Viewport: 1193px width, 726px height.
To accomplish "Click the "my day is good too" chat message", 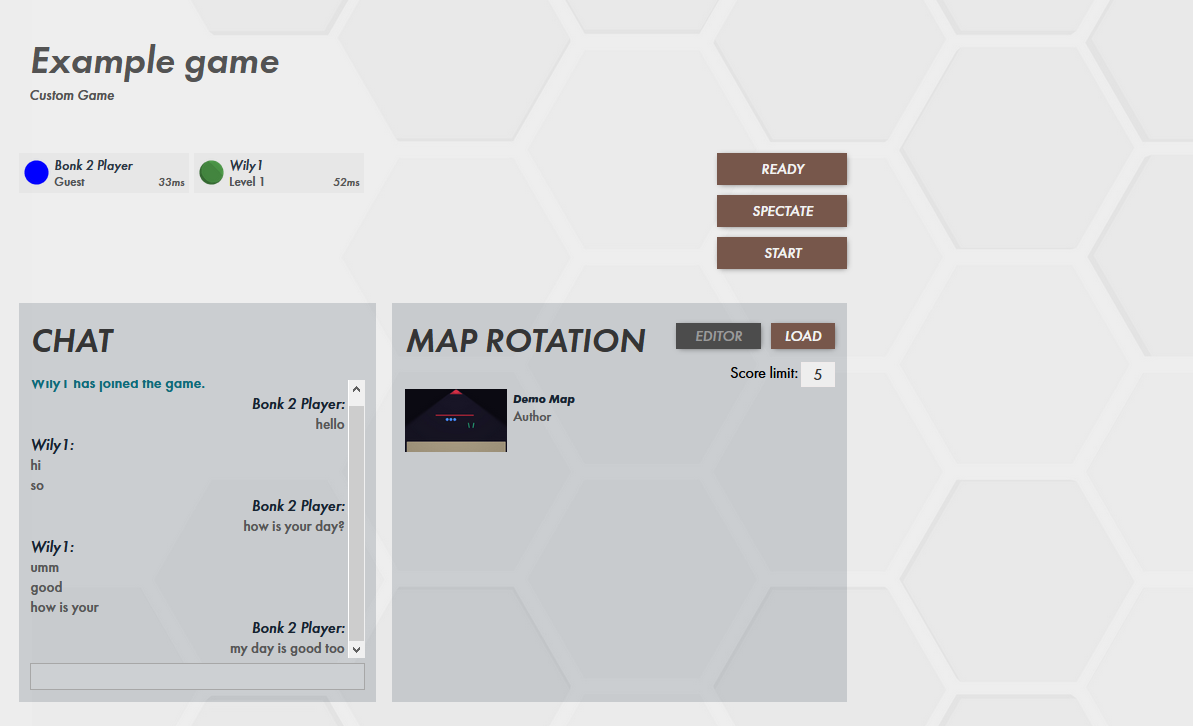I will click(x=287, y=648).
